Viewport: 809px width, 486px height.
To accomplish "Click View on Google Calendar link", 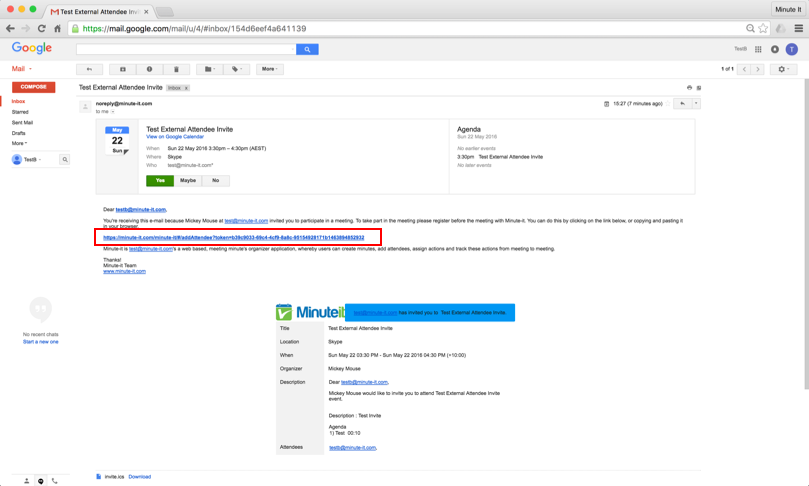I will coord(175,137).
